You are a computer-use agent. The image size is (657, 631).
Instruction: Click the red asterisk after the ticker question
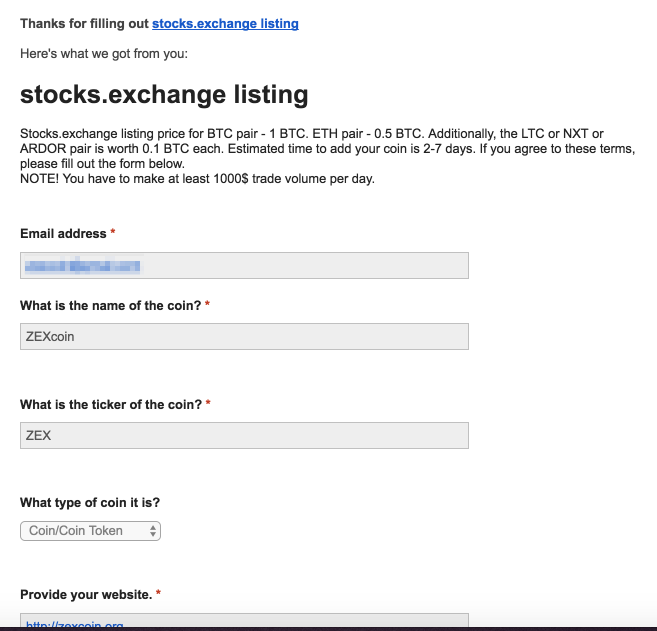click(x=208, y=403)
